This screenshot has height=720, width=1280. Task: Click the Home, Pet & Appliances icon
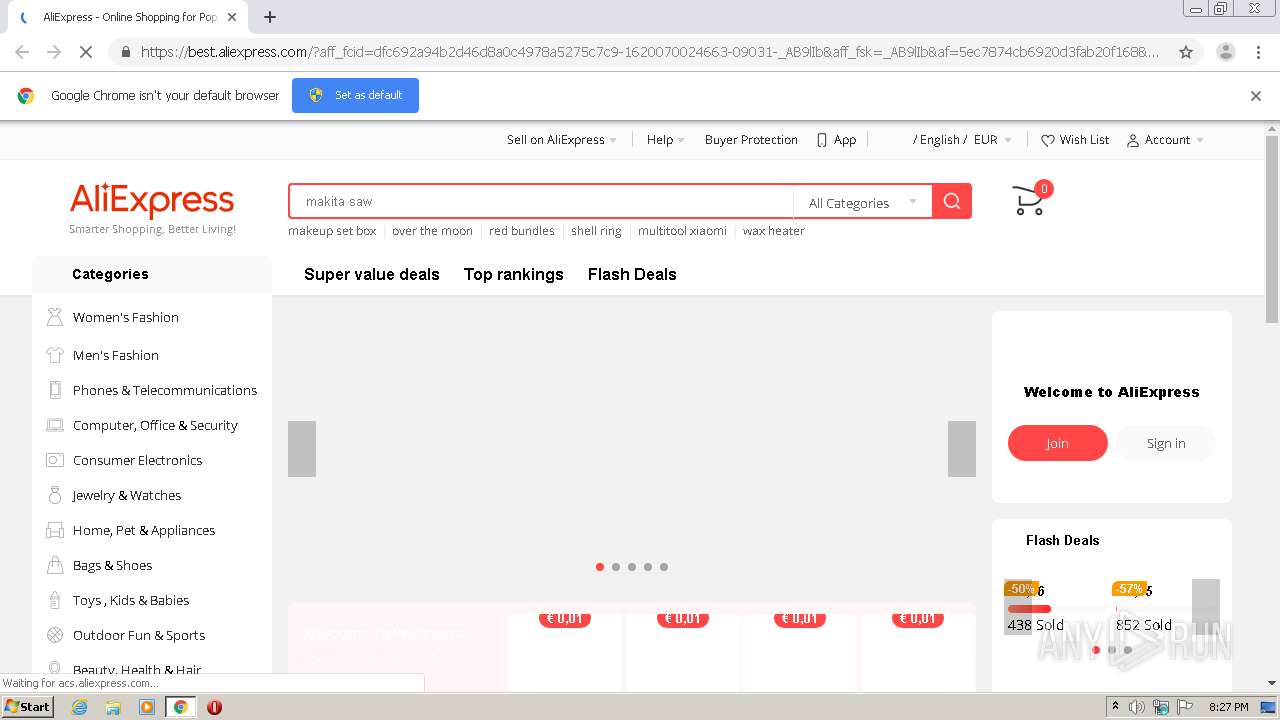coord(55,530)
